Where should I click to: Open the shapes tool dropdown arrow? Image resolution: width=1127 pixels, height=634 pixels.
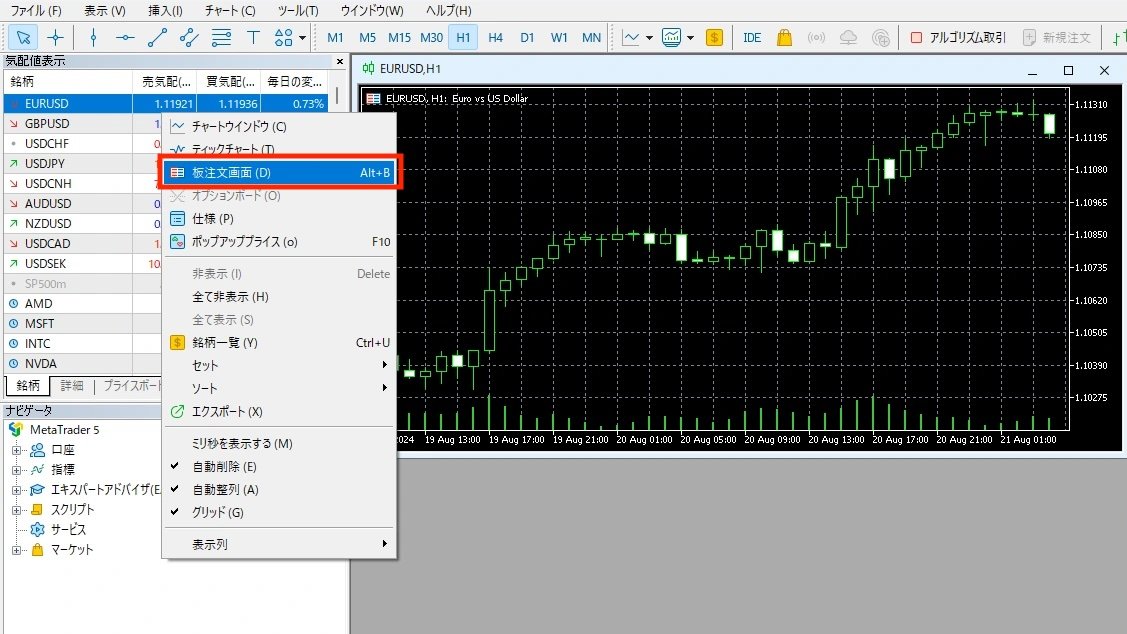tap(303, 37)
